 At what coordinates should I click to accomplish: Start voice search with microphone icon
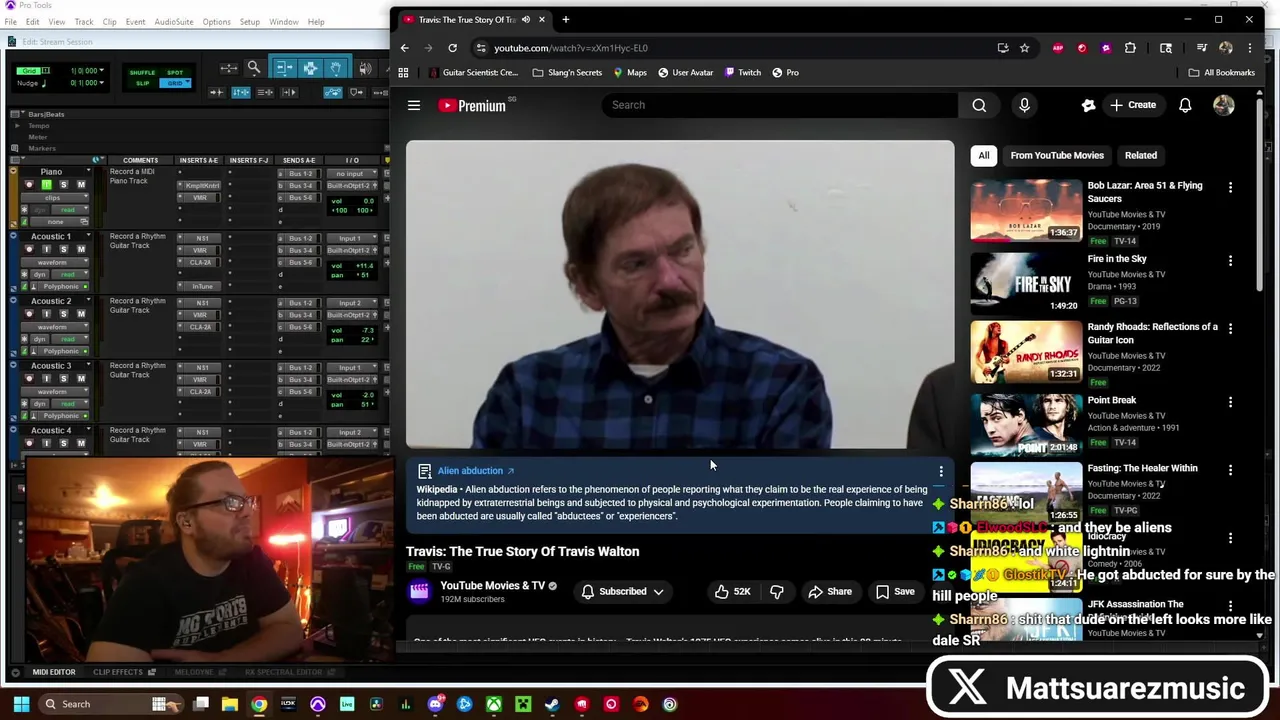[x=1024, y=105]
